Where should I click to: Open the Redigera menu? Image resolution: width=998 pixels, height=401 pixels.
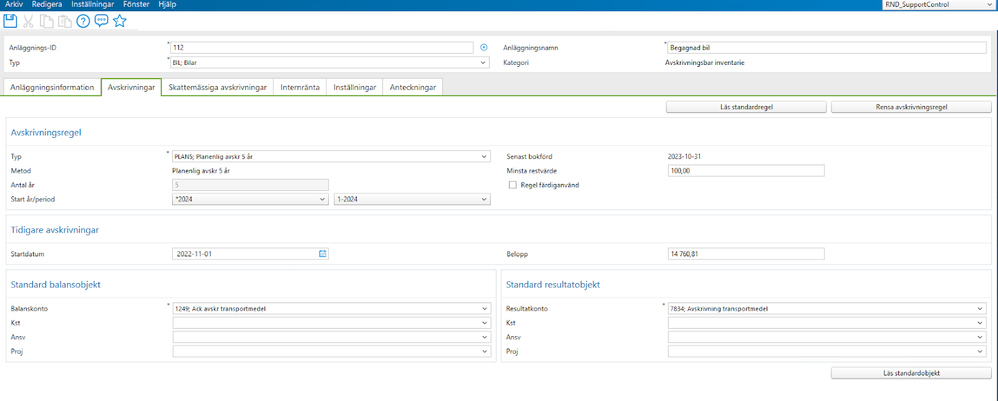click(47, 5)
